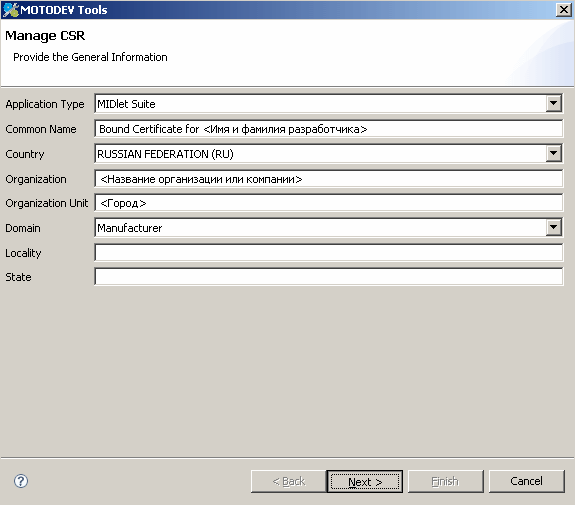The height and width of the screenshot is (505, 575).
Task: Focus the Organization Unit input field
Action: [x=329, y=203]
